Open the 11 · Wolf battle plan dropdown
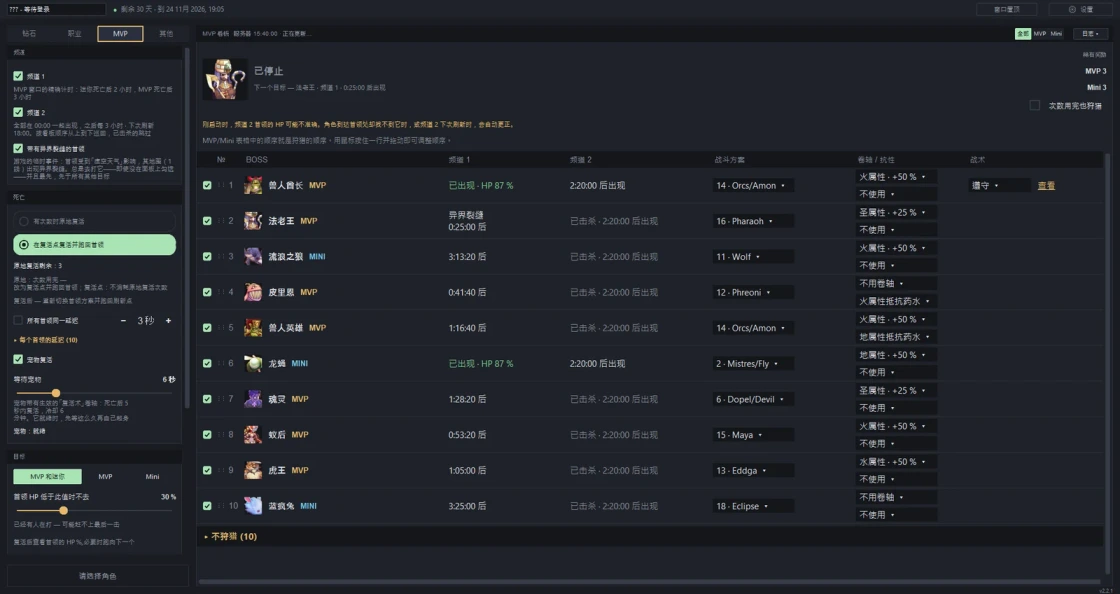 click(x=753, y=257)
